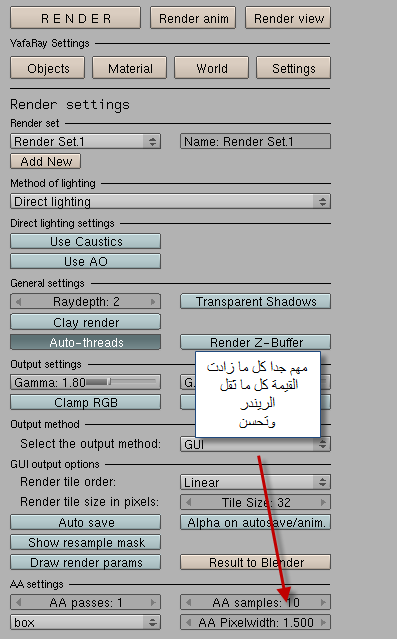Switch to the Settings tab
Viewport: 397px width, 639px height.
[293, 68]
